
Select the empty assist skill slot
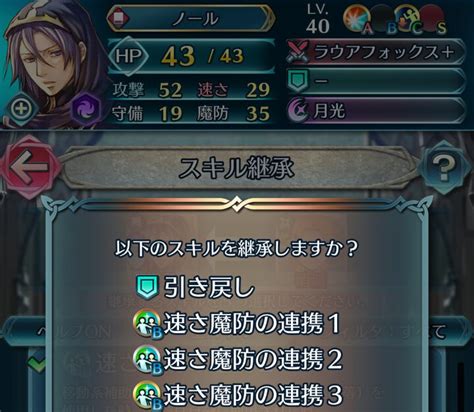[x=376, y=81]
